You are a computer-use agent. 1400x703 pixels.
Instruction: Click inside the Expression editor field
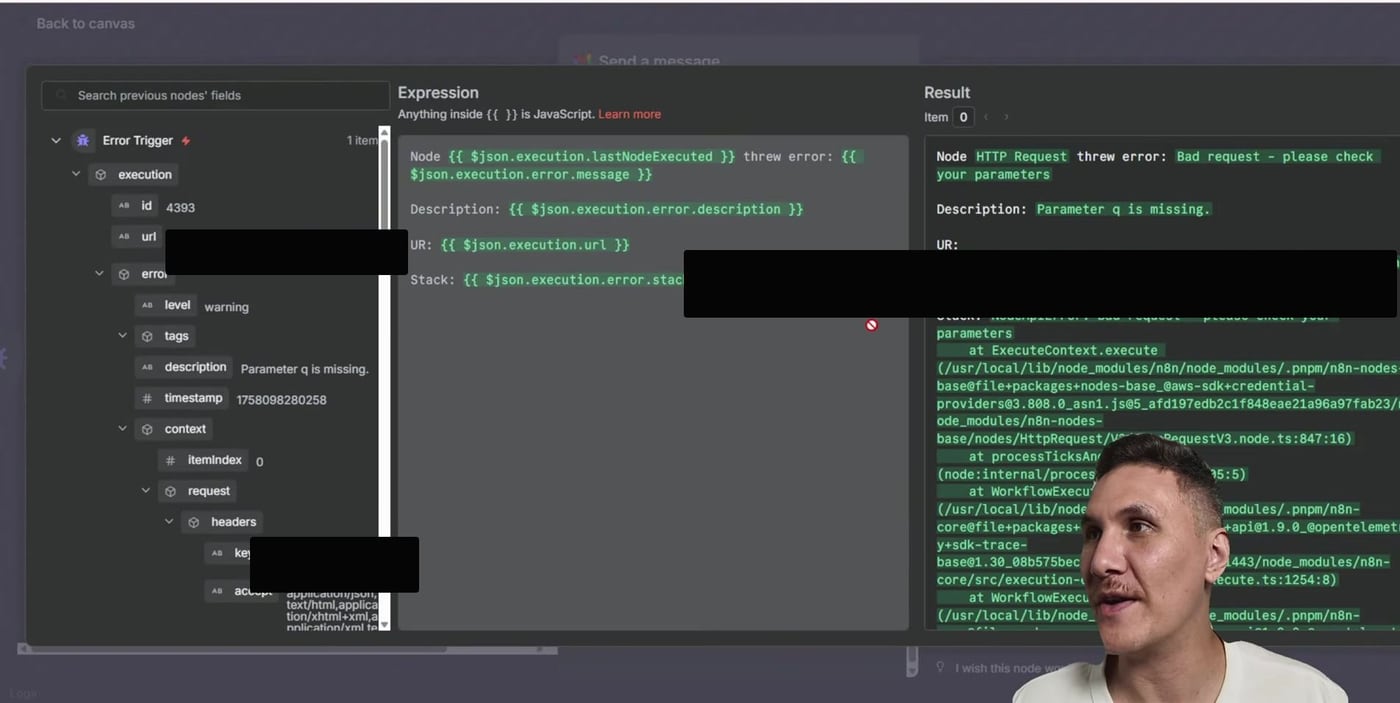click(x=653, y=383)
